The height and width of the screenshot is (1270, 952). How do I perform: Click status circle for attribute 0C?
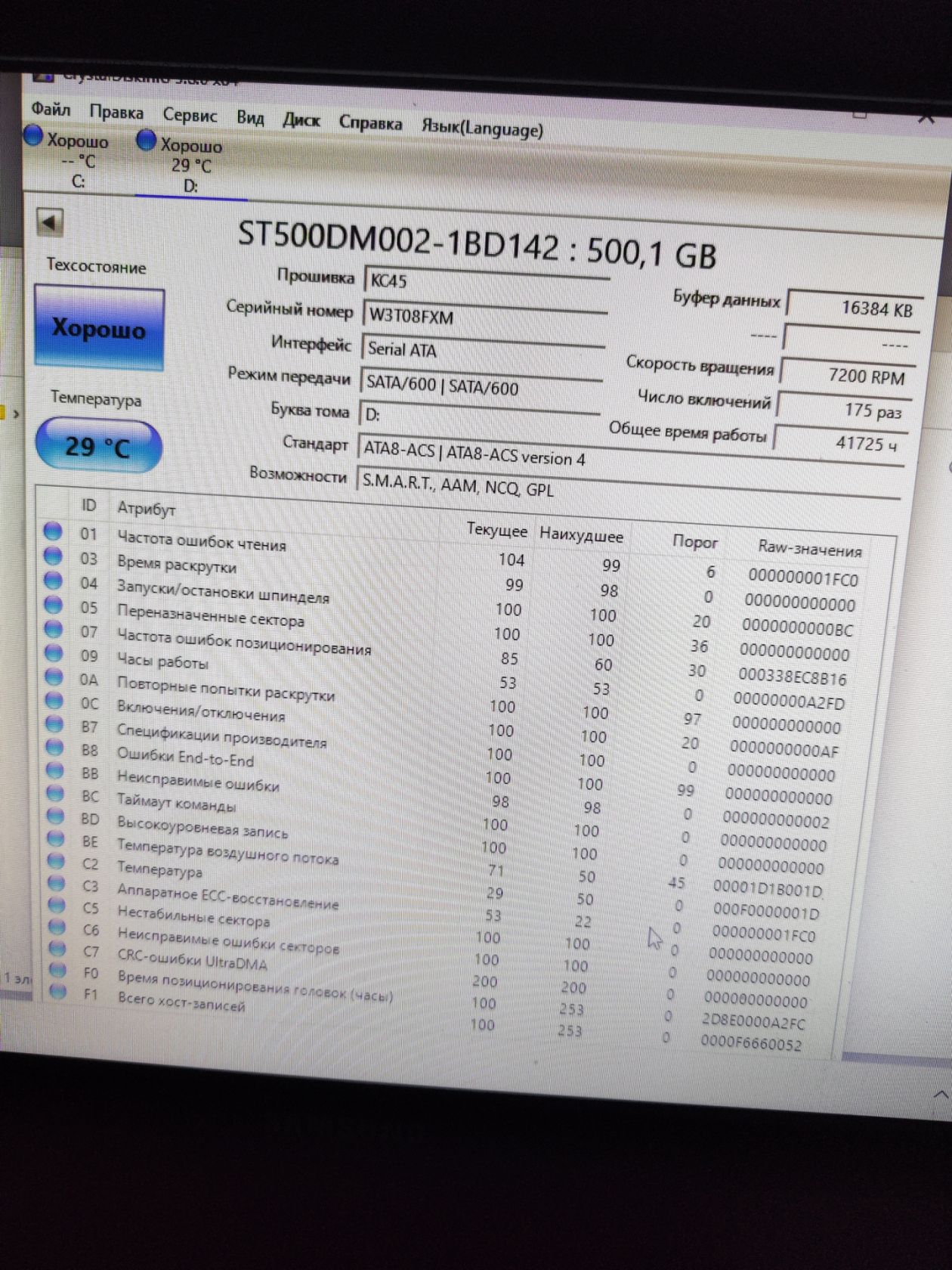click(54, 701)
